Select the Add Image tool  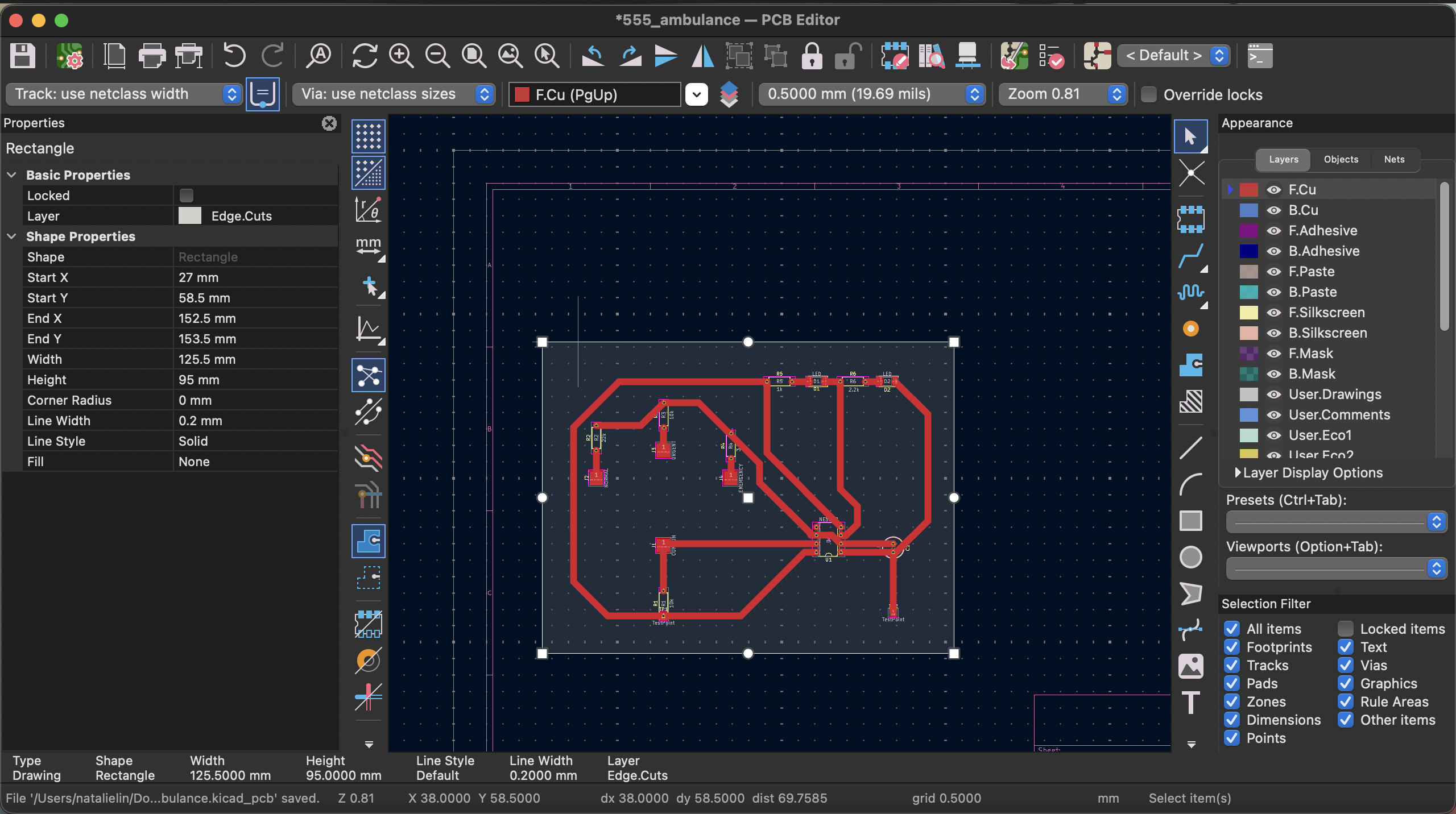point(1191,666)
